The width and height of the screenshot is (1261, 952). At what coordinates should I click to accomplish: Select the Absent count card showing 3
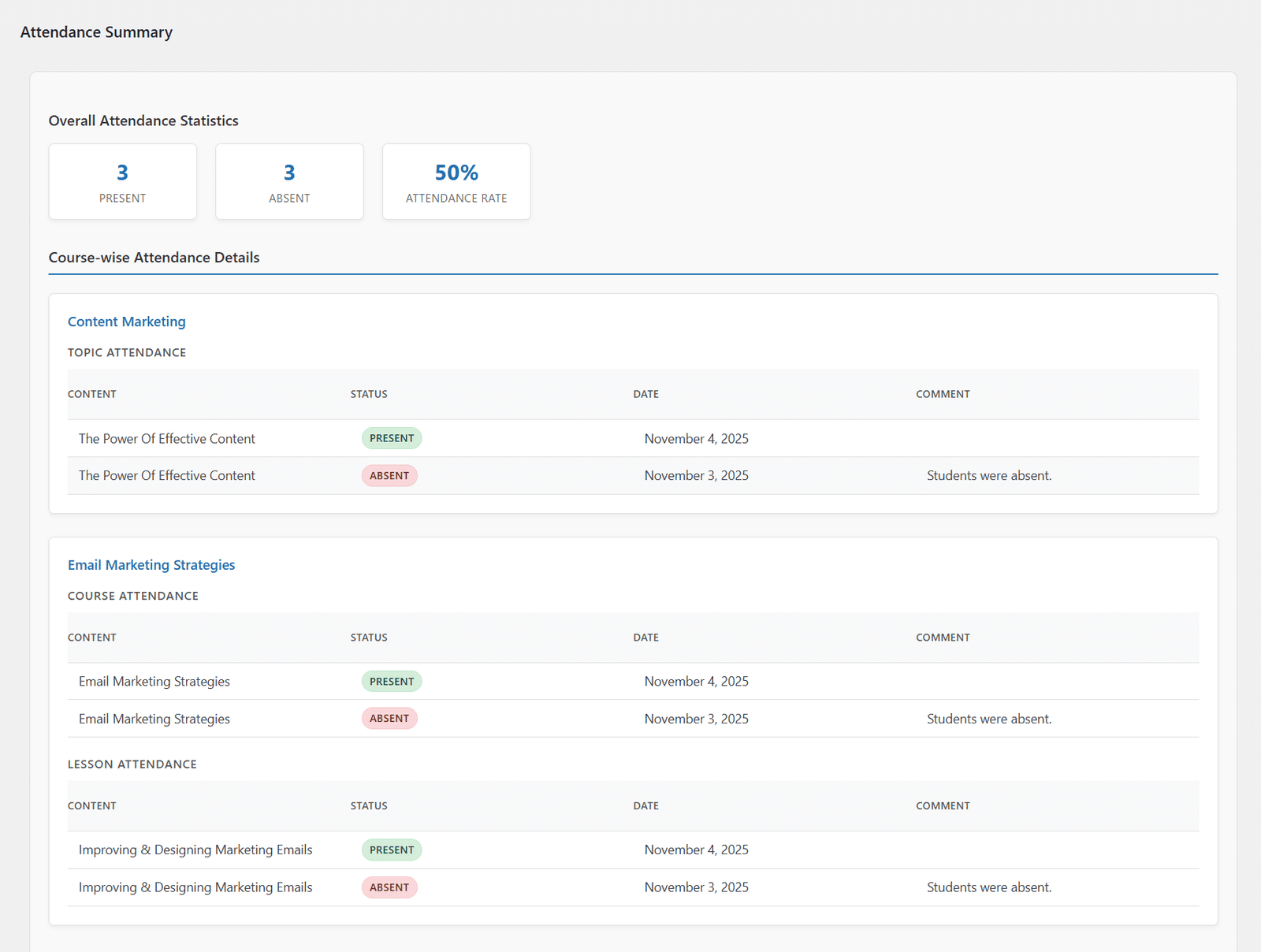[x=289, y=181]
